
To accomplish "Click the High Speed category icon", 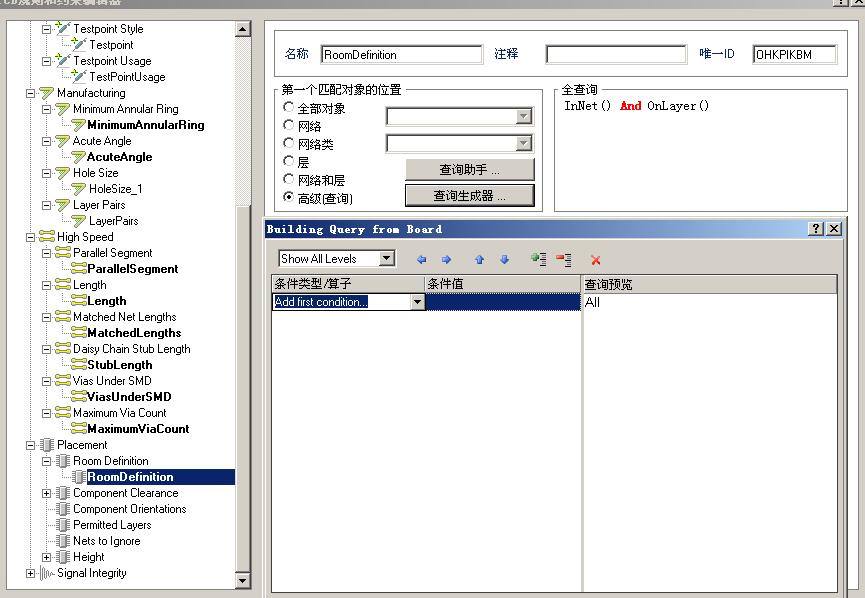I will pos(47,237).
